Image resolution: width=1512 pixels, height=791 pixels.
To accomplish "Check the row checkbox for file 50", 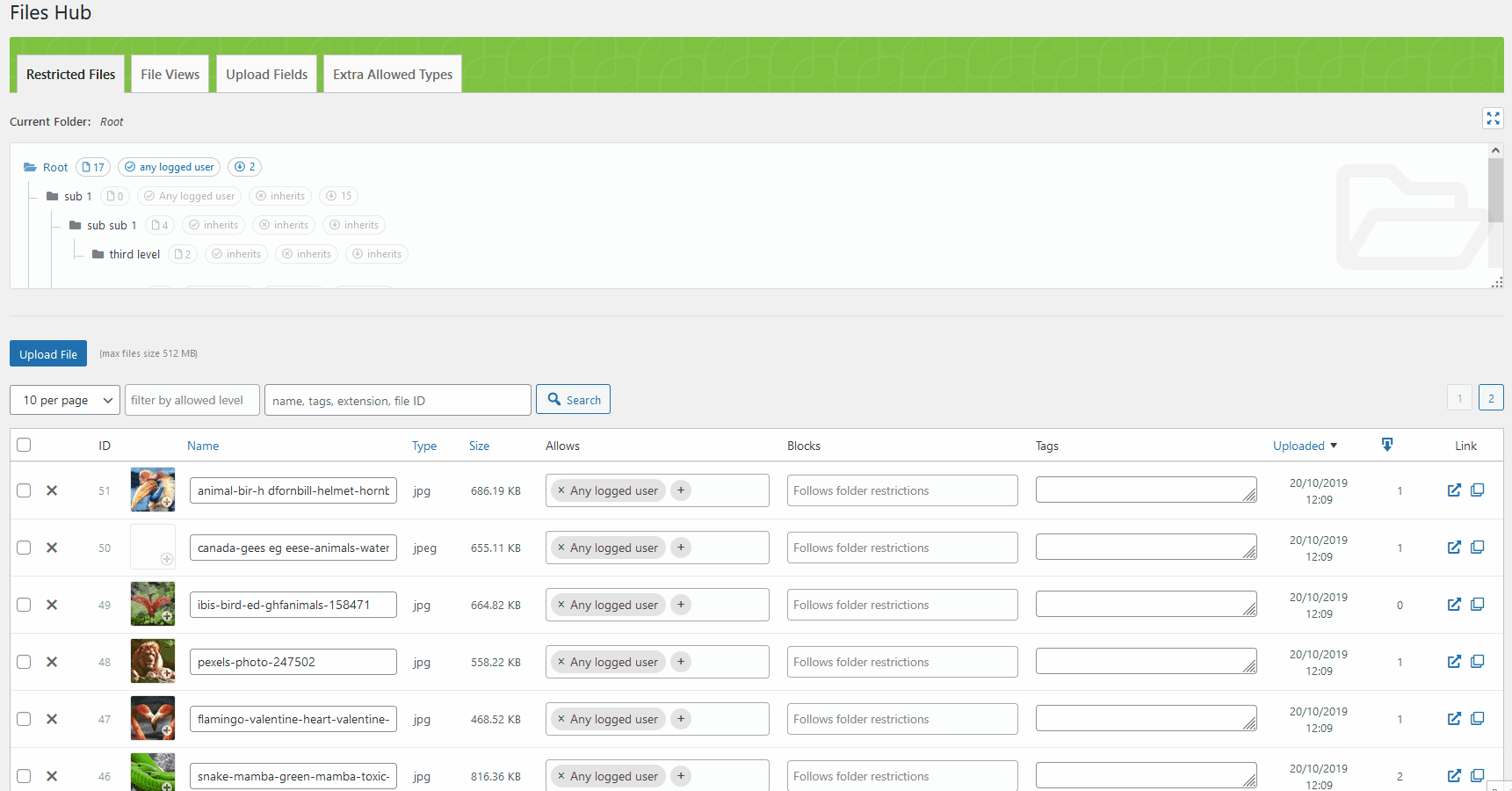I will coord(24,547).
